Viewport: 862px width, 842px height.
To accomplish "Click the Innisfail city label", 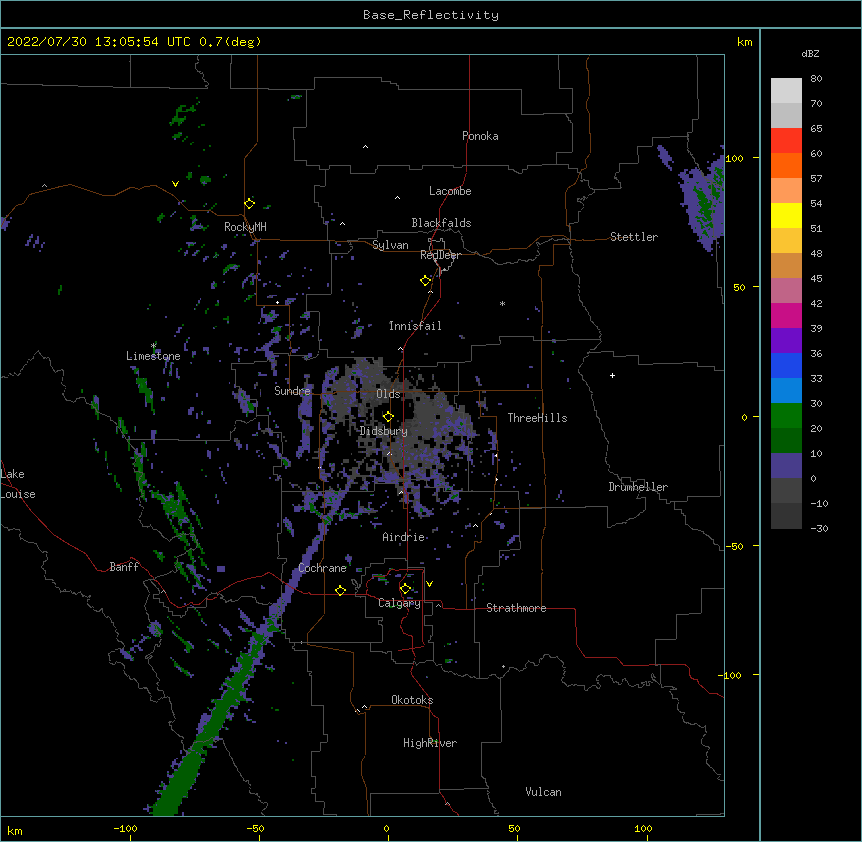I will (415, 326).
